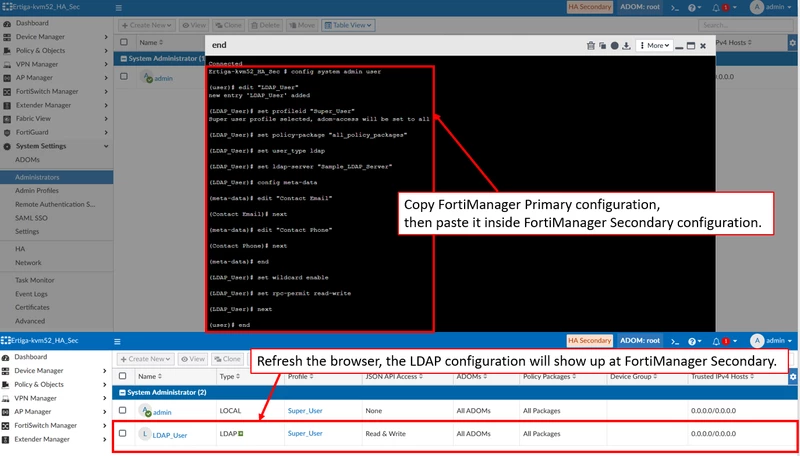Open the column settings gear beside the LDAP_User table
The image size is (800, 456).
792,377
